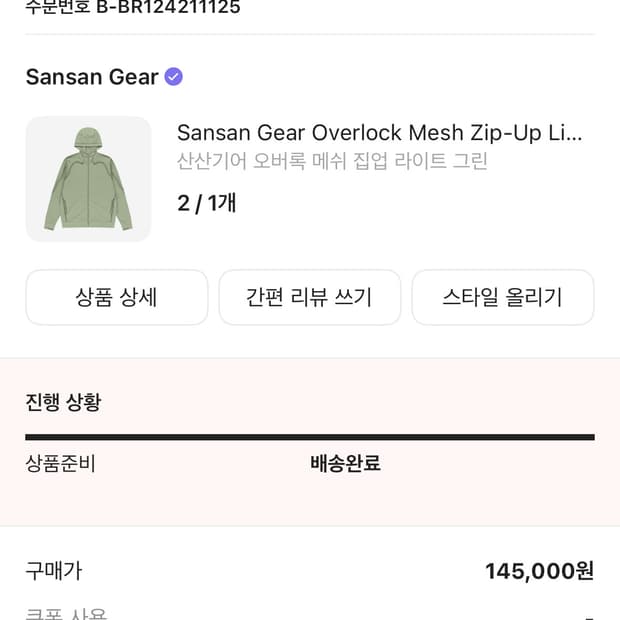The width and height of the screenshot is (620, 620).
Task: Click the purple verified badge beside Sansan Gear
Action: click(x=173, y=77)
